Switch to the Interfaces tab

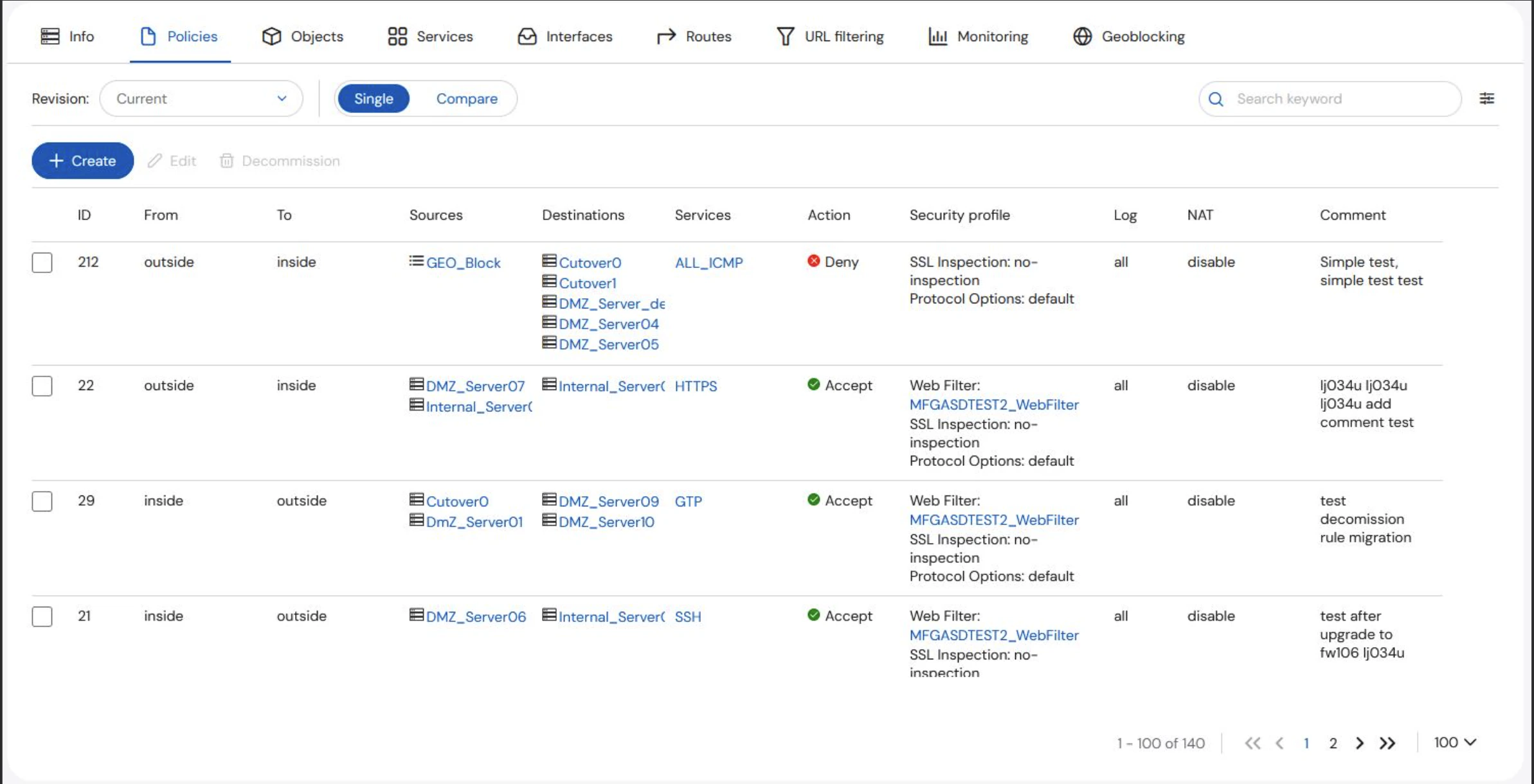coord(564,37)
